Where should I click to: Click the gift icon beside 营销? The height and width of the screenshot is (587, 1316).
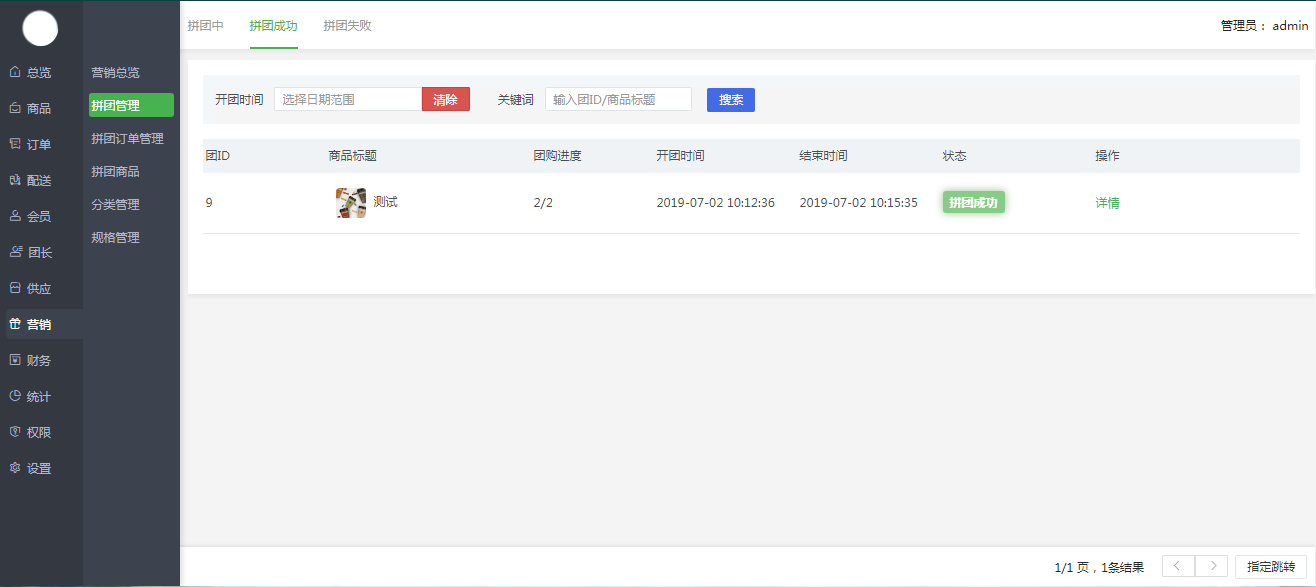tap(15, 324)
